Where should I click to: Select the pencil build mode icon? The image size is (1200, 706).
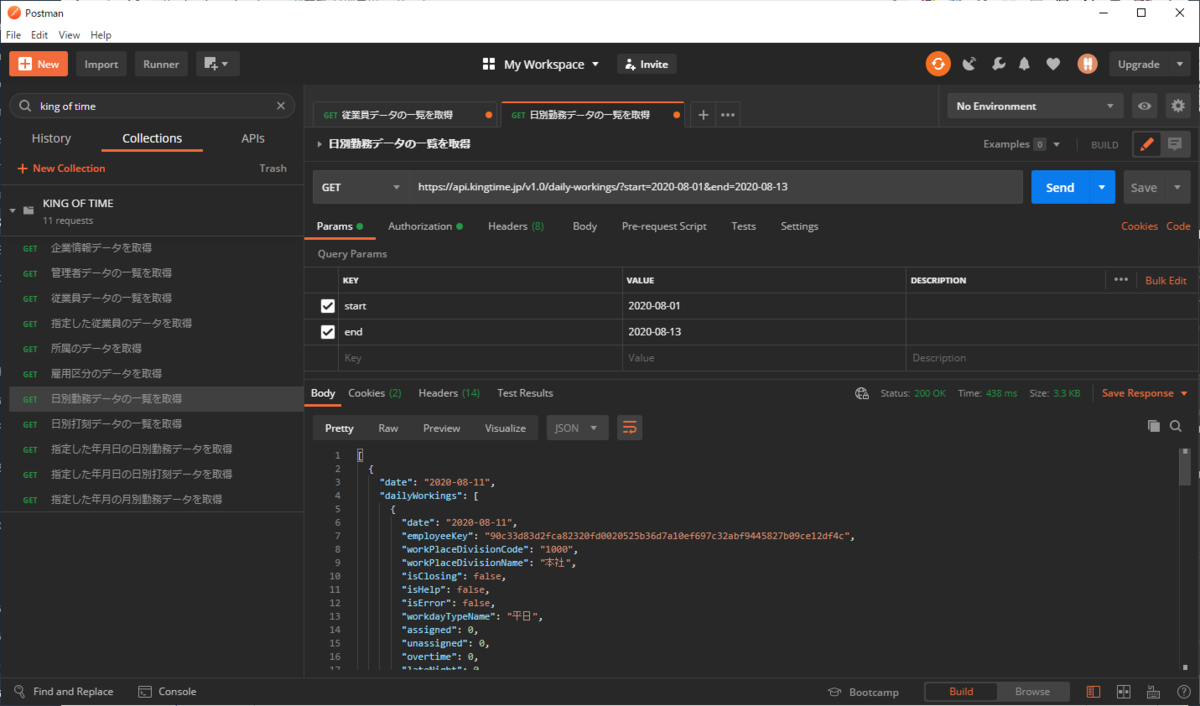pos(1147,144)
